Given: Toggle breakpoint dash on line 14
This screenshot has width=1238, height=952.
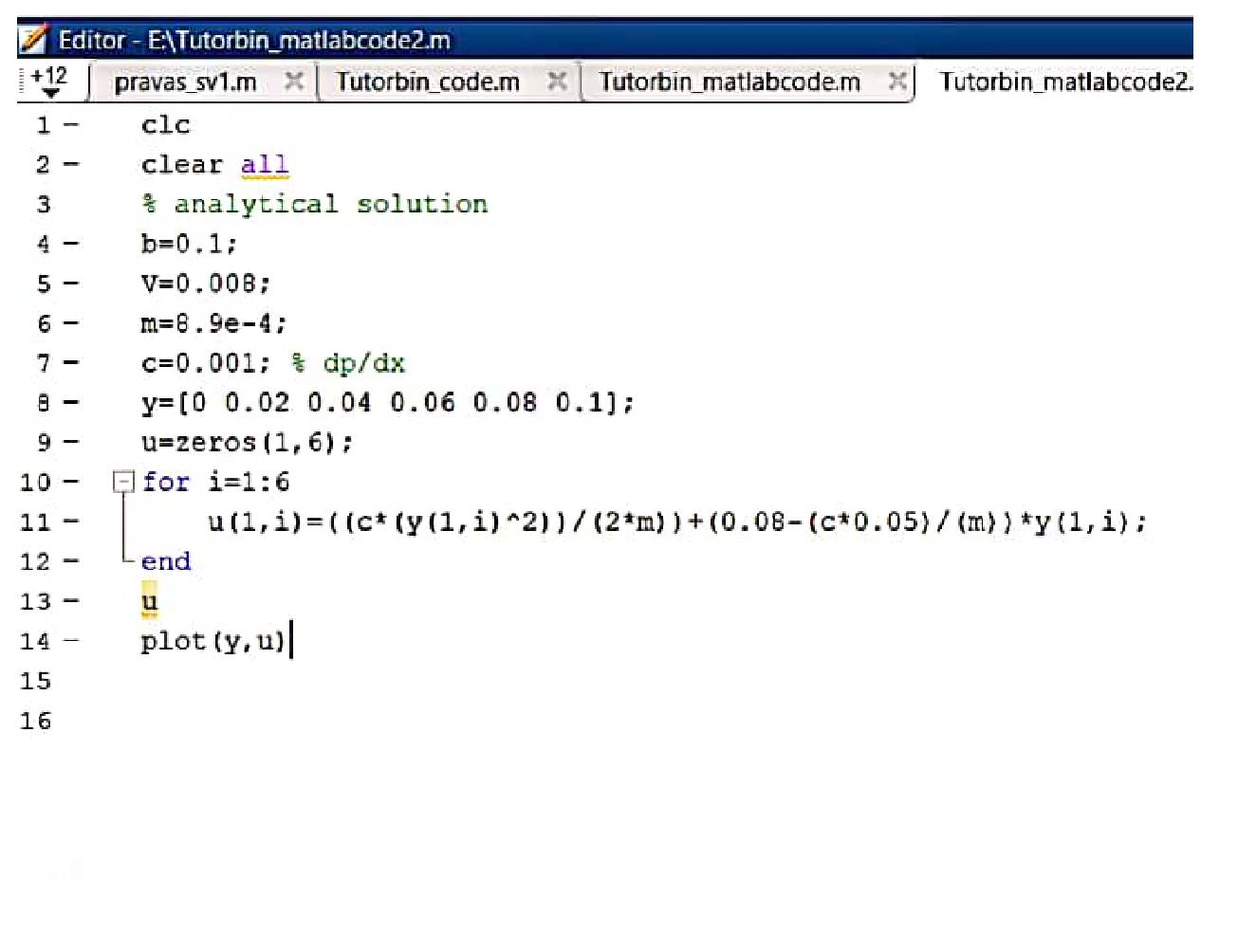Looking at the screenshot, I should coord(71,642).
